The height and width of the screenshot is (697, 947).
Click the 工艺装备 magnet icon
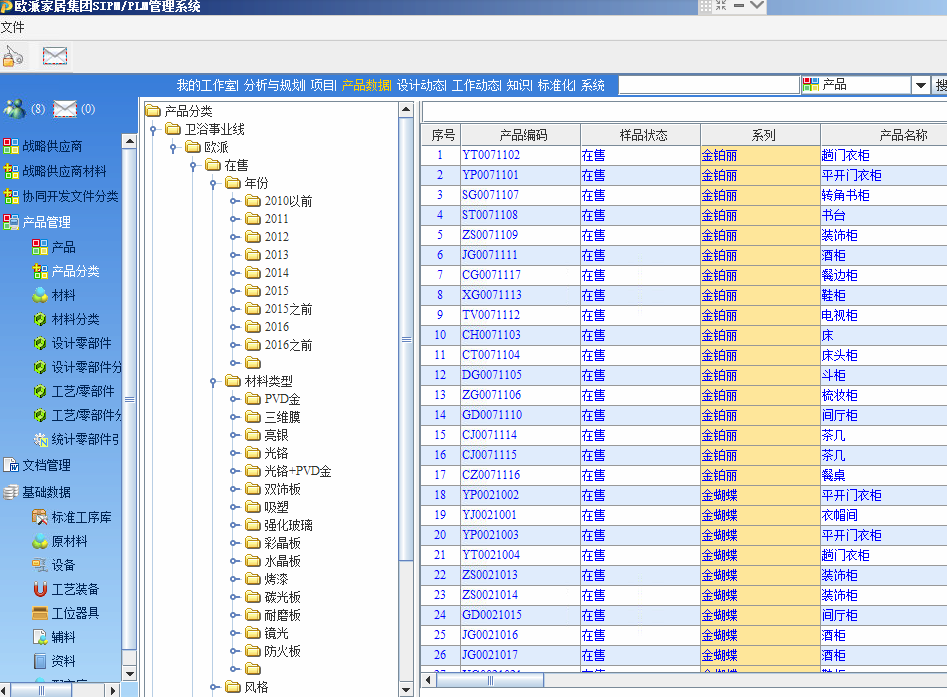click(x=40, y=589)
